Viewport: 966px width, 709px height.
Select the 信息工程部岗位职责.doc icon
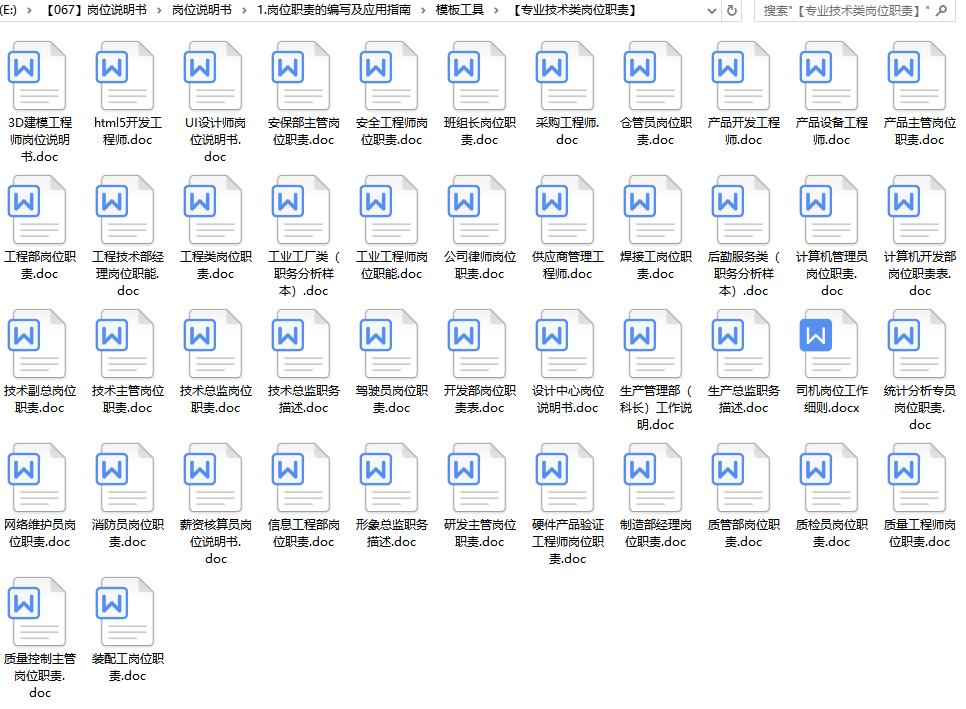click(301, 477)
